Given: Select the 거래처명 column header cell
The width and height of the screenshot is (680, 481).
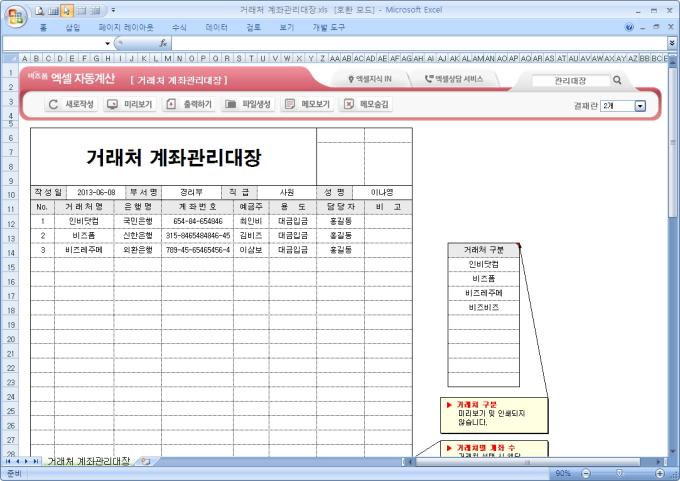Looking at the screenshot, I should coord(84,207).
